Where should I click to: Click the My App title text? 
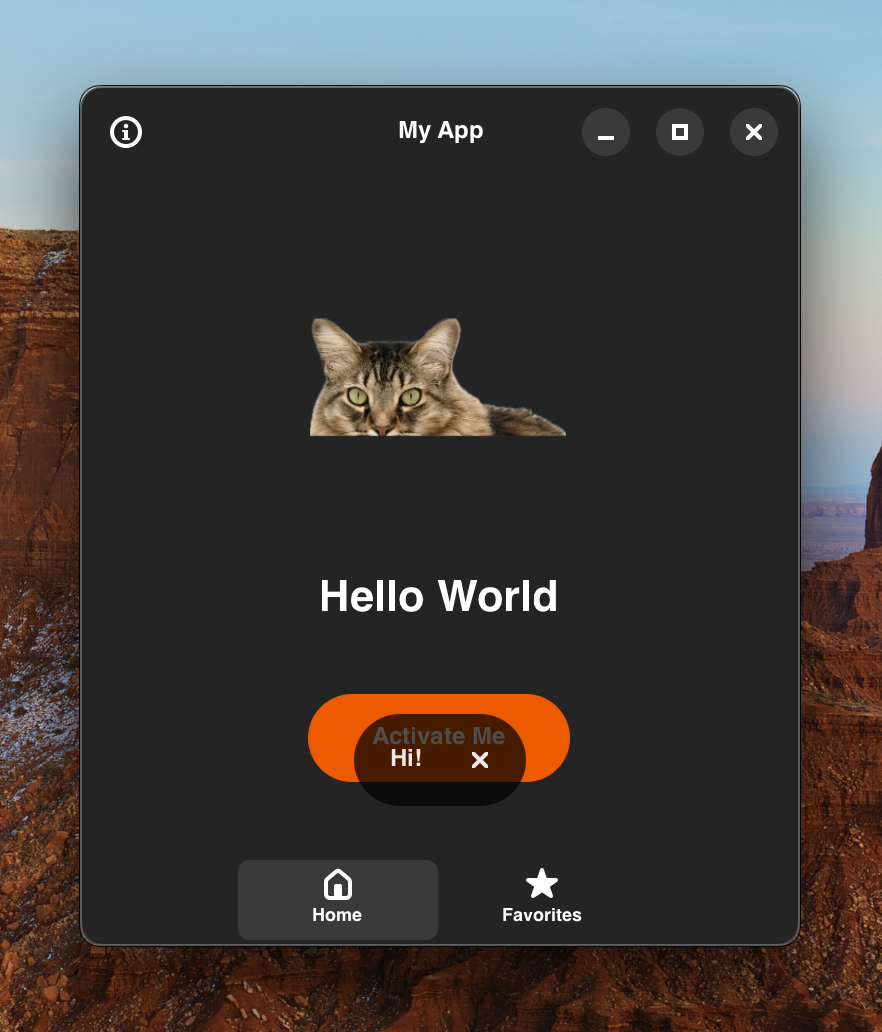440,131
